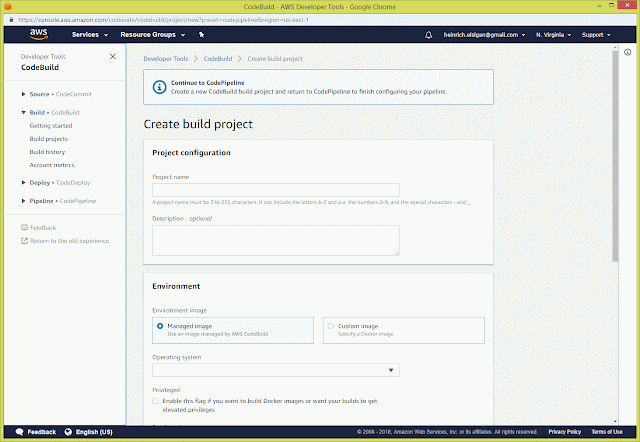The width and height of the screenshot is (640, 442).
Task: Click the CodeBuild sidebar heading
Action: [x=40, y=67]
